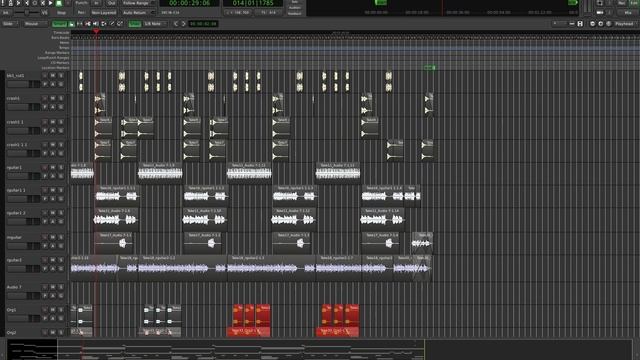Screen dimensions: 640x360
Task: Click the shrink tracks minus icon
Action: pos(572,24)
